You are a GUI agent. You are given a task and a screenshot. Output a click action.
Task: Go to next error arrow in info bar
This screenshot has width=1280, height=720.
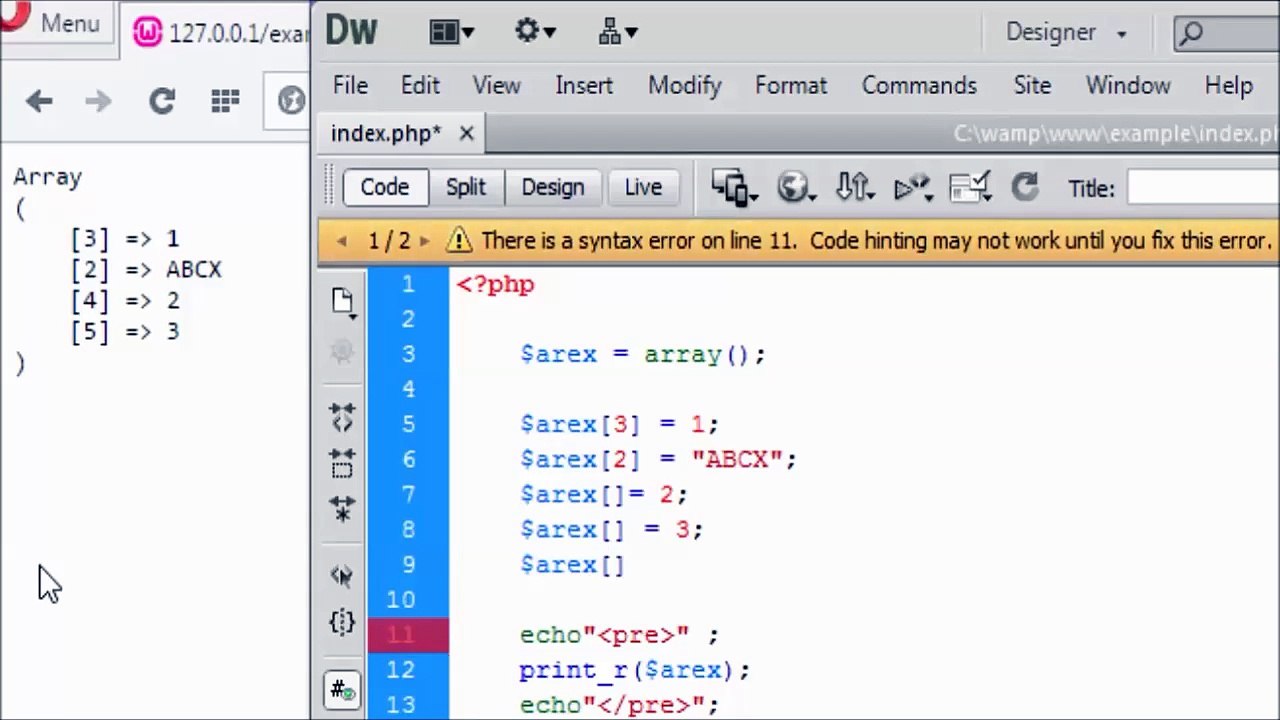coord(424,241)
